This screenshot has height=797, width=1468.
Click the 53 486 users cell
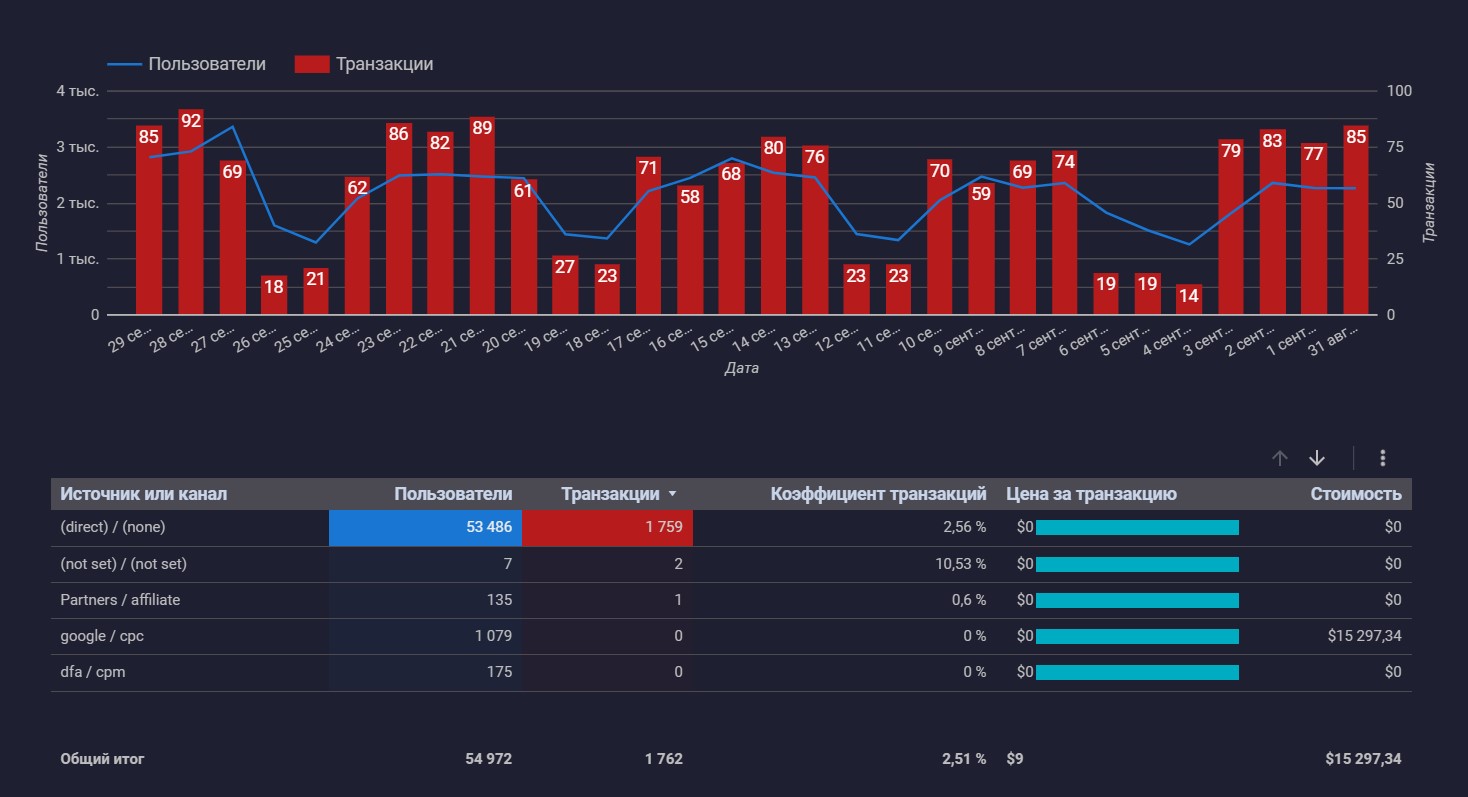[x=425, y=528]
